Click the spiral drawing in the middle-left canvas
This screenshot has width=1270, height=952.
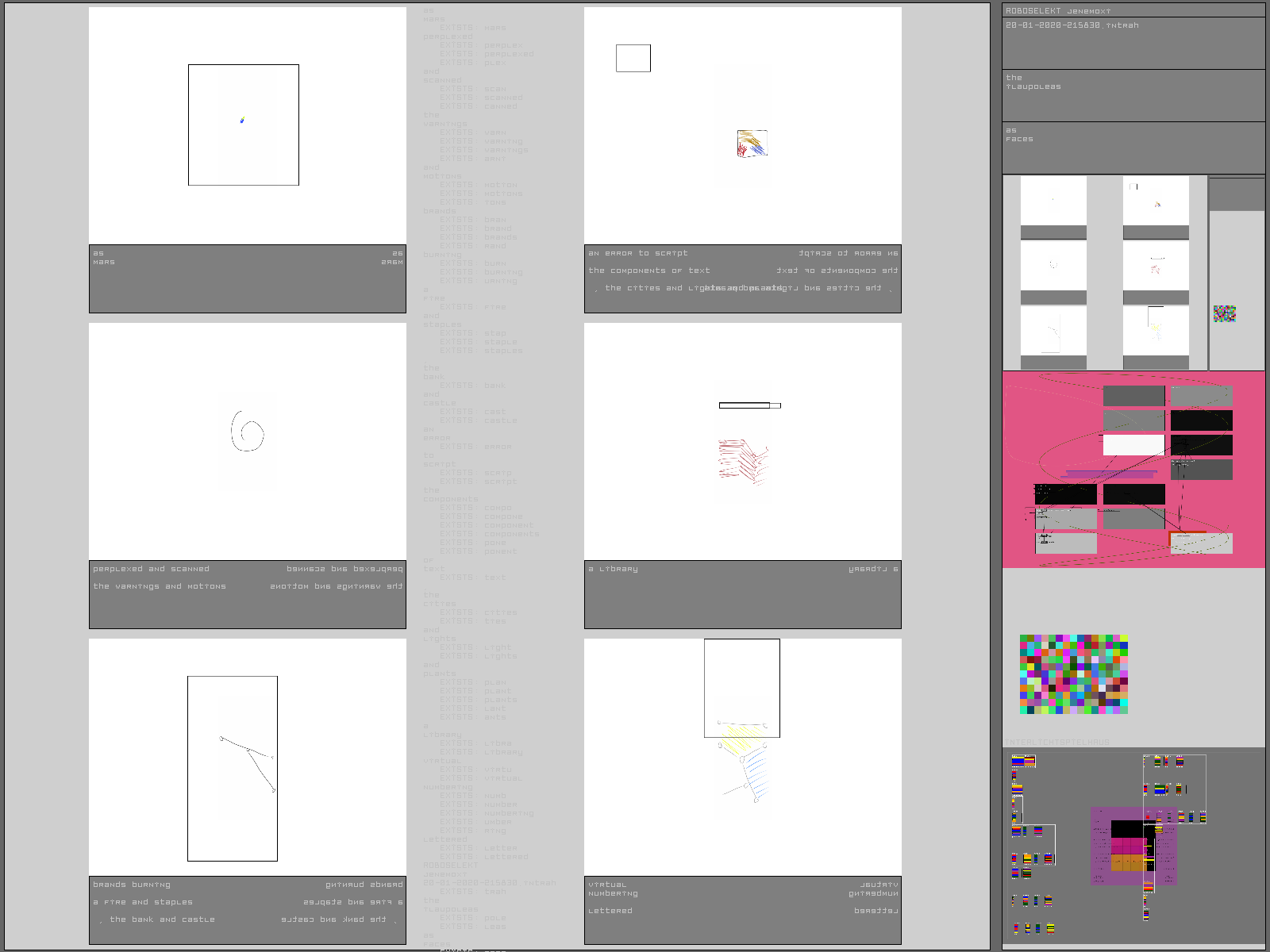coord(248,431)
